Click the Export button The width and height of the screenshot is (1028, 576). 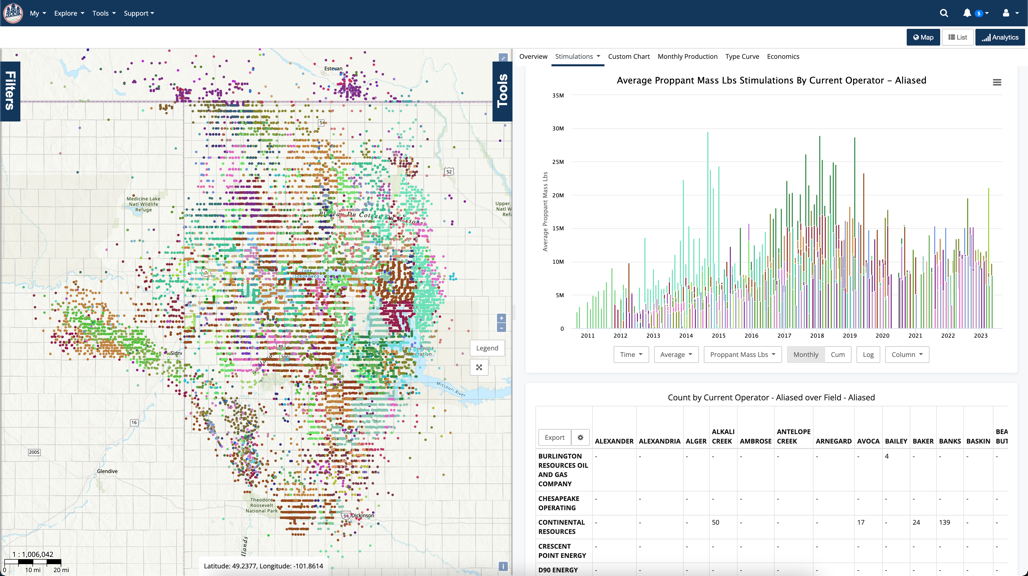(x=554, y=437)
